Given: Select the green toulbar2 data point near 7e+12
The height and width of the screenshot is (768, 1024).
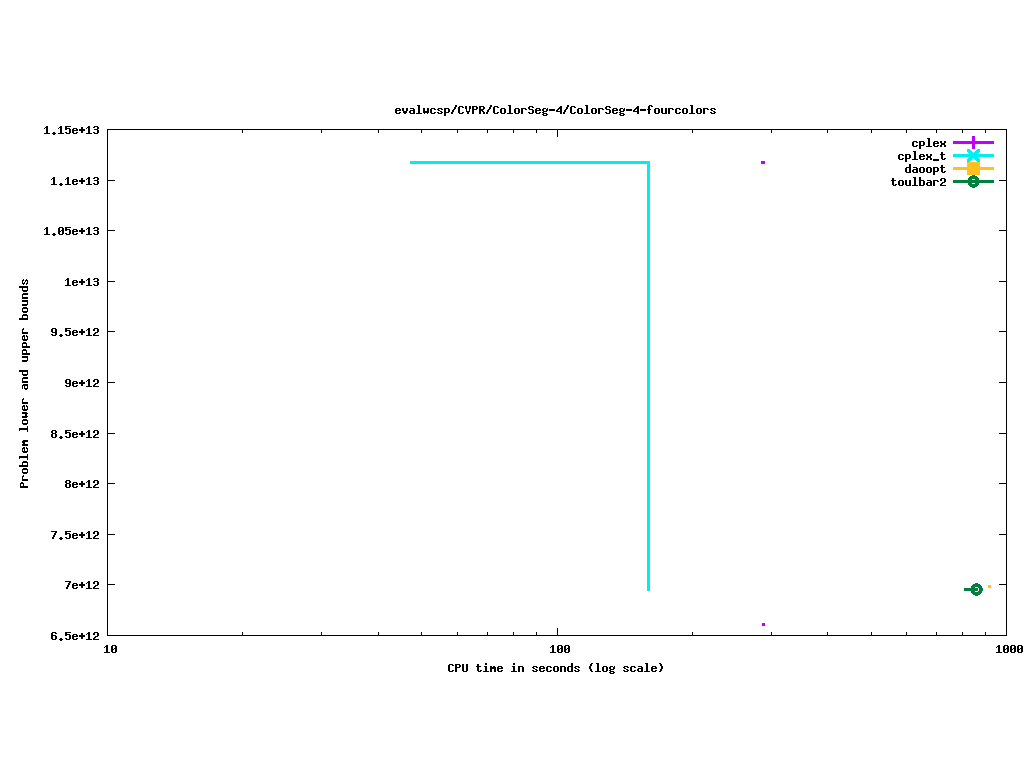Looking at the screenshot, I should (x=976, y=589).
